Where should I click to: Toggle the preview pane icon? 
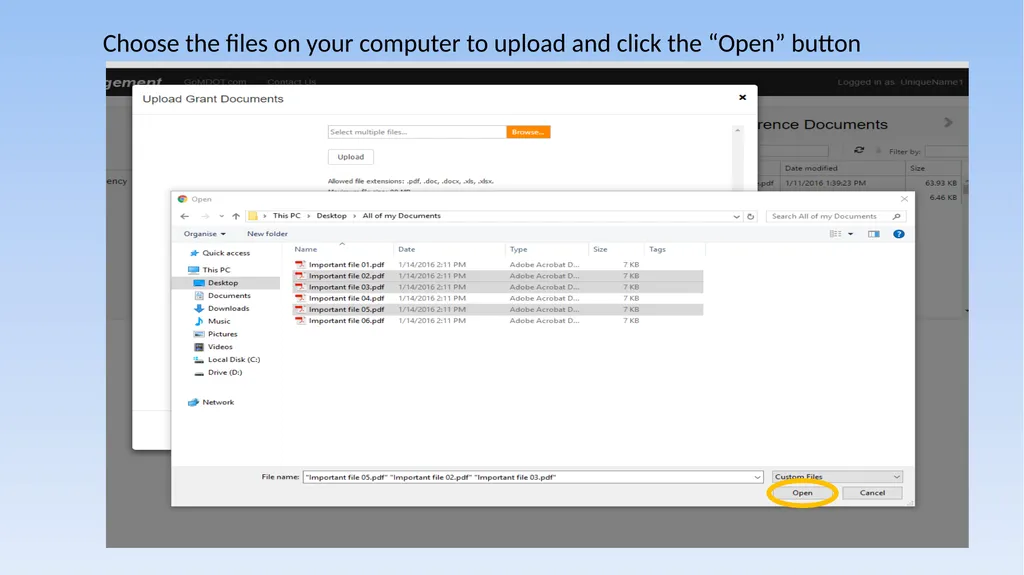pos(873,234)
